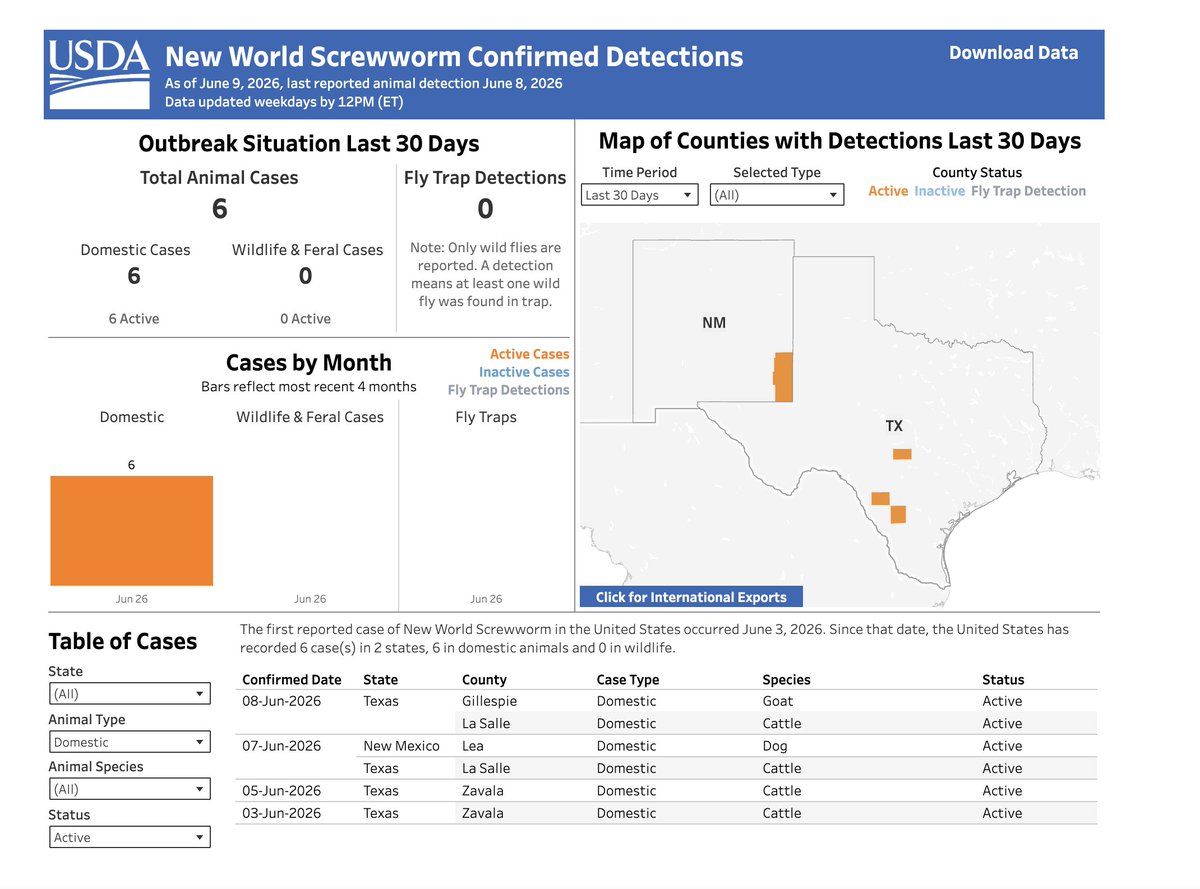Click the Gillespie County orange area on map
This screenshot has height=889, width=1200.
click(x=902, y=454)
